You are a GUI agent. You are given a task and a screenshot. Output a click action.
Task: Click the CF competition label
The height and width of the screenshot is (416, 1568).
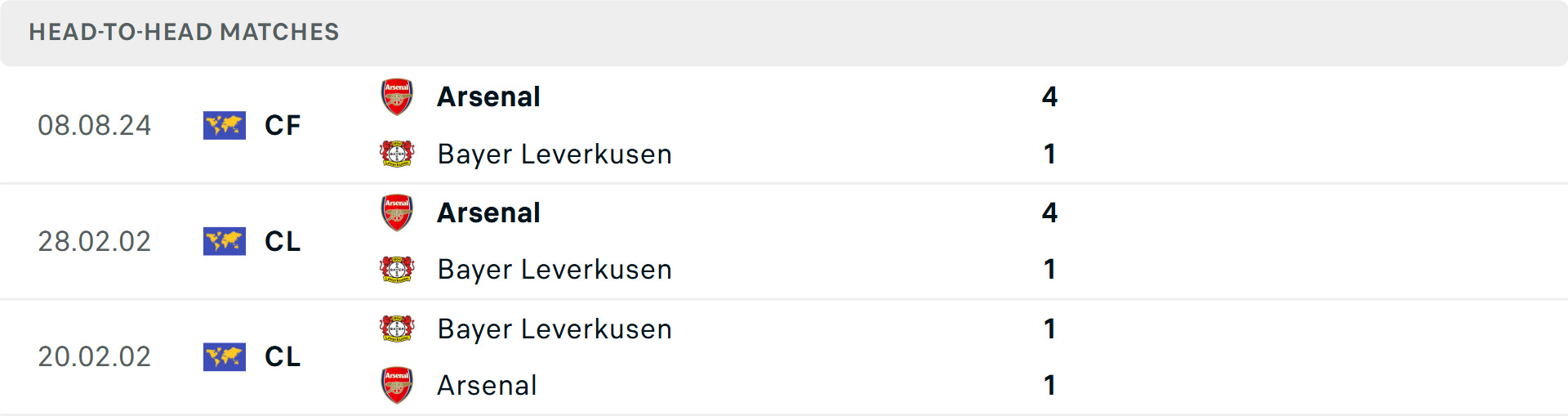pyautogui.click(x=283, y=126)
